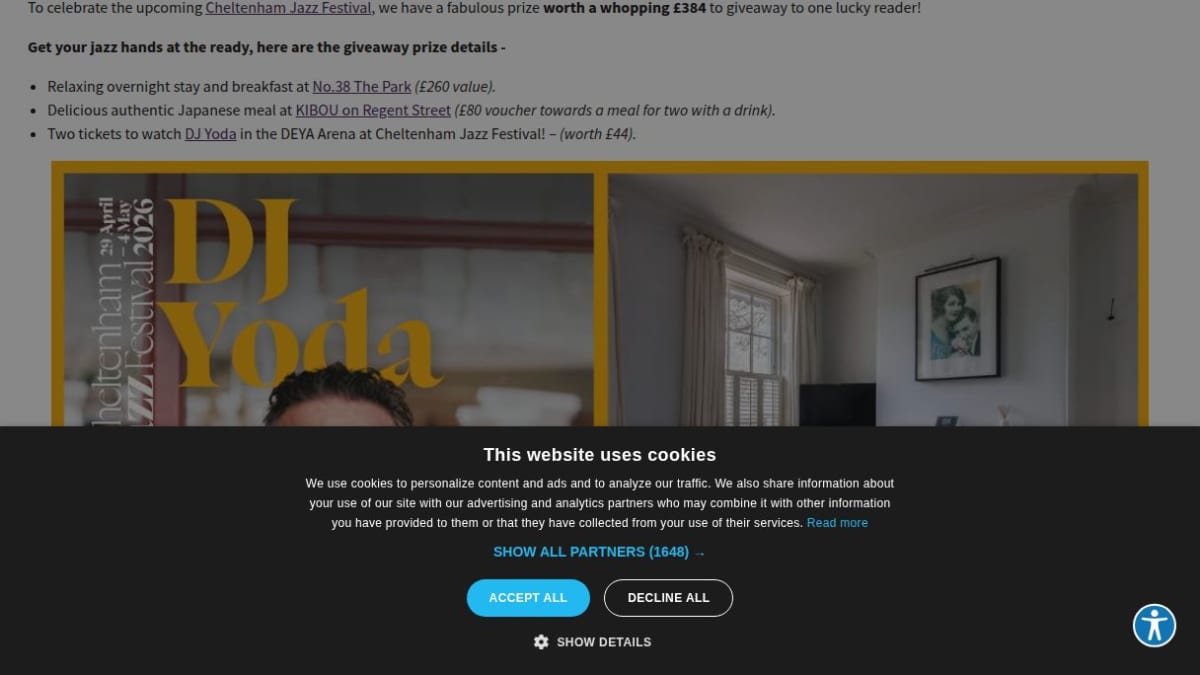Open the Read more cookie policy link
This screenshot has width=1200, height=675.
(837, 523)
